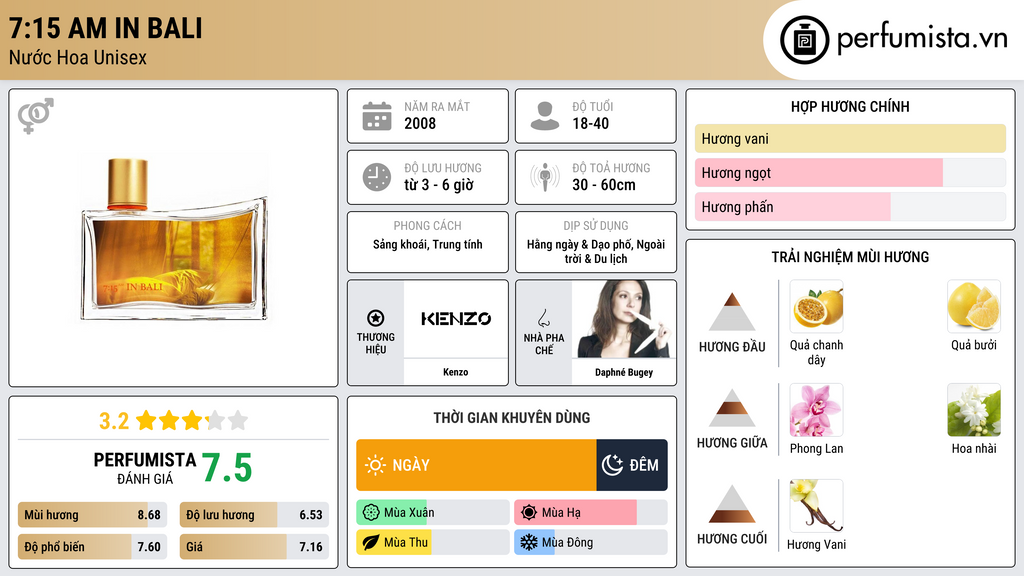Click the Mùi hương 8.68 score bar

pyautogui.click(x=93, y=515)
